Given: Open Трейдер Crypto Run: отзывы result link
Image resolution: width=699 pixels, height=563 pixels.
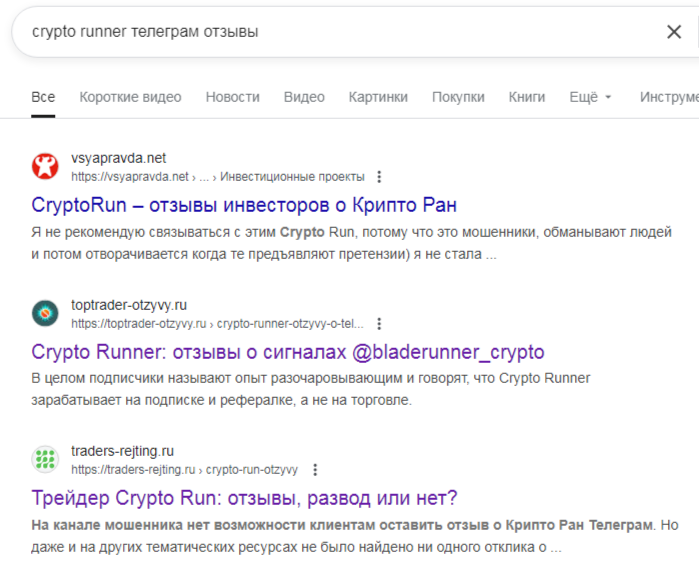Looking at the screenshot, I should click(244, 498).
